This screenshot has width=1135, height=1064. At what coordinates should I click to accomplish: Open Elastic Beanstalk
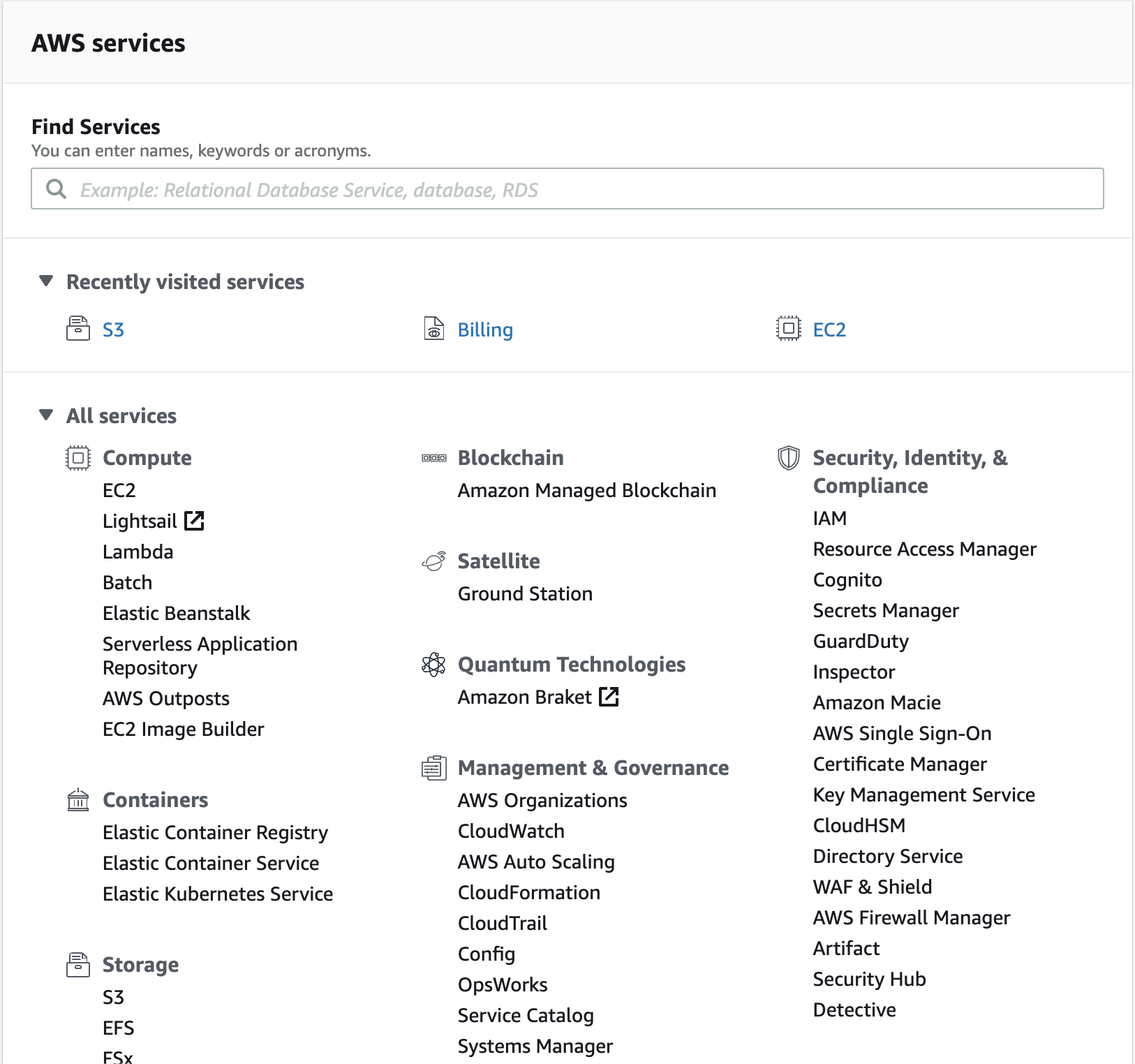(x=176, y=613)
